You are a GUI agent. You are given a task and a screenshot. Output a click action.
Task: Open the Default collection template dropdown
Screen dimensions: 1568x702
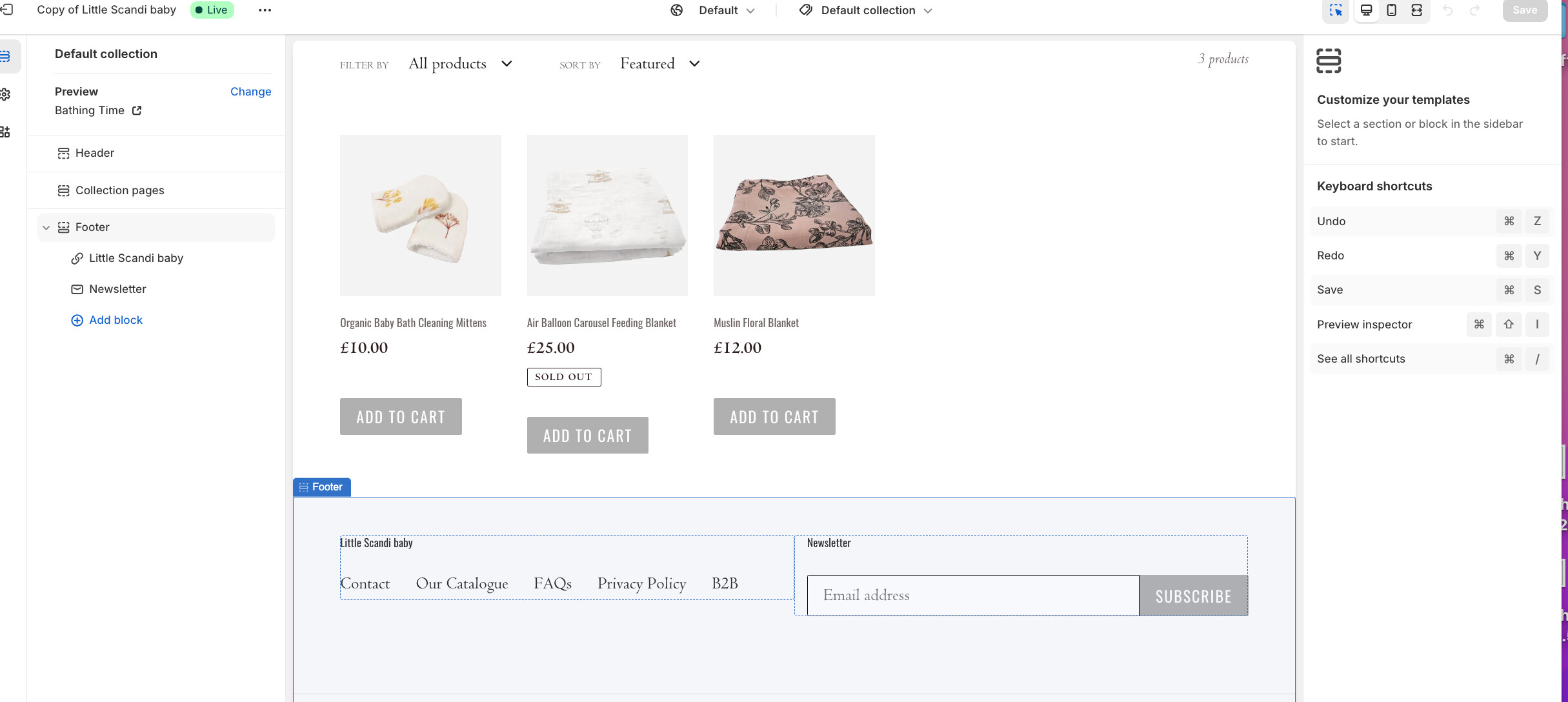pyautogui.click(x=867, y=10)
